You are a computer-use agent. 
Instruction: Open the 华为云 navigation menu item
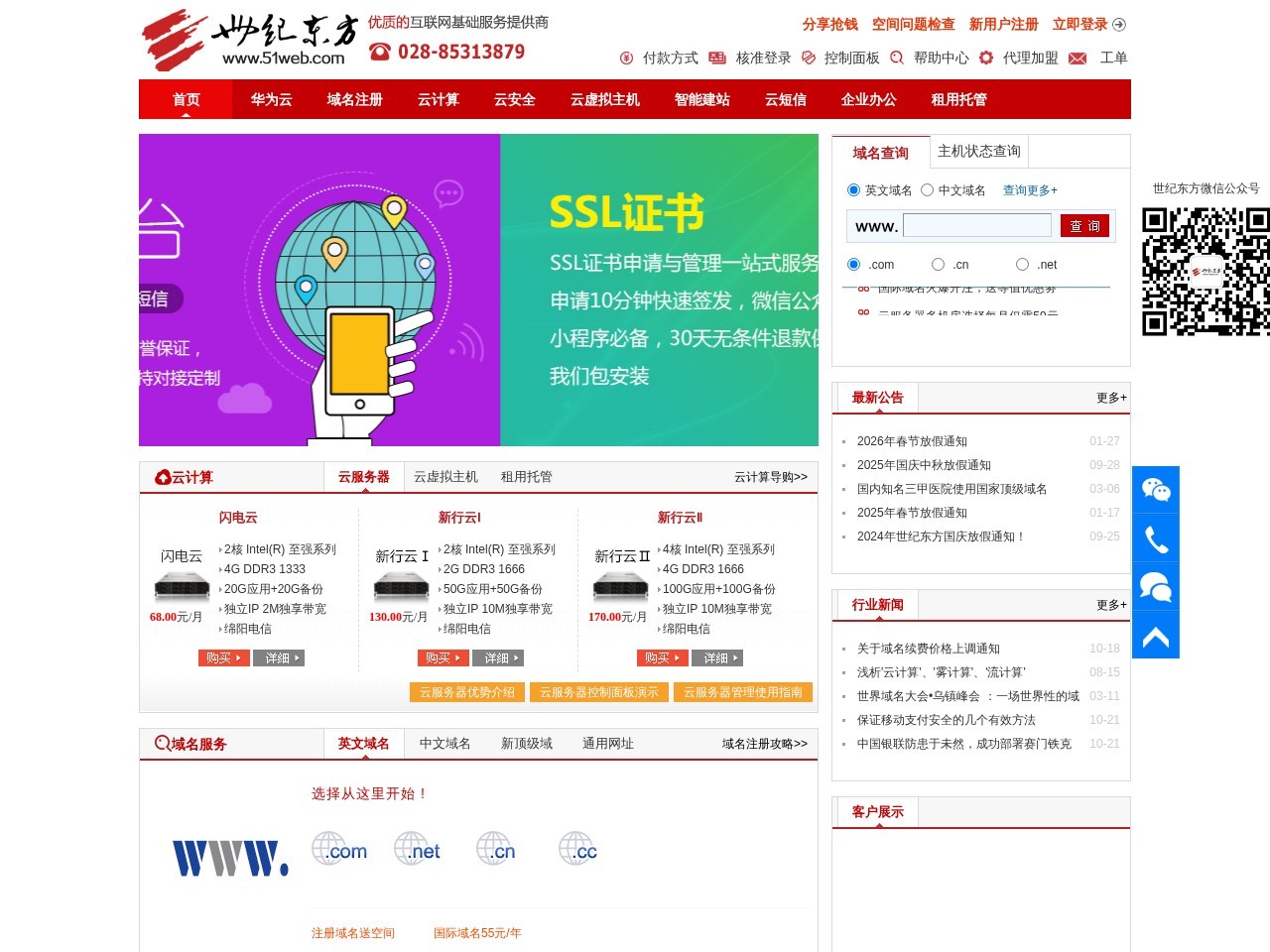[270, 99]
